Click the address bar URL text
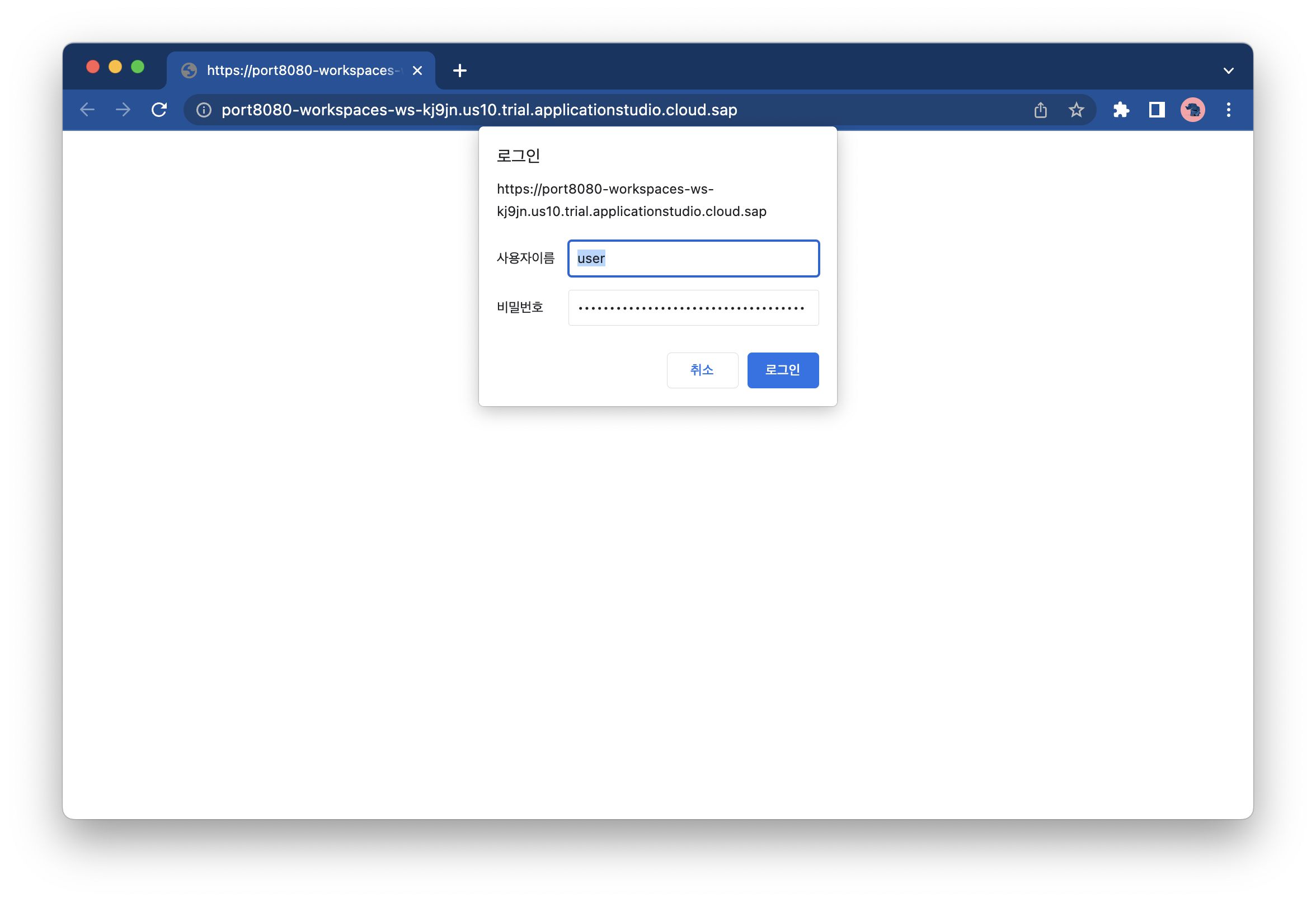The image size is (1316, 902). 479,110
